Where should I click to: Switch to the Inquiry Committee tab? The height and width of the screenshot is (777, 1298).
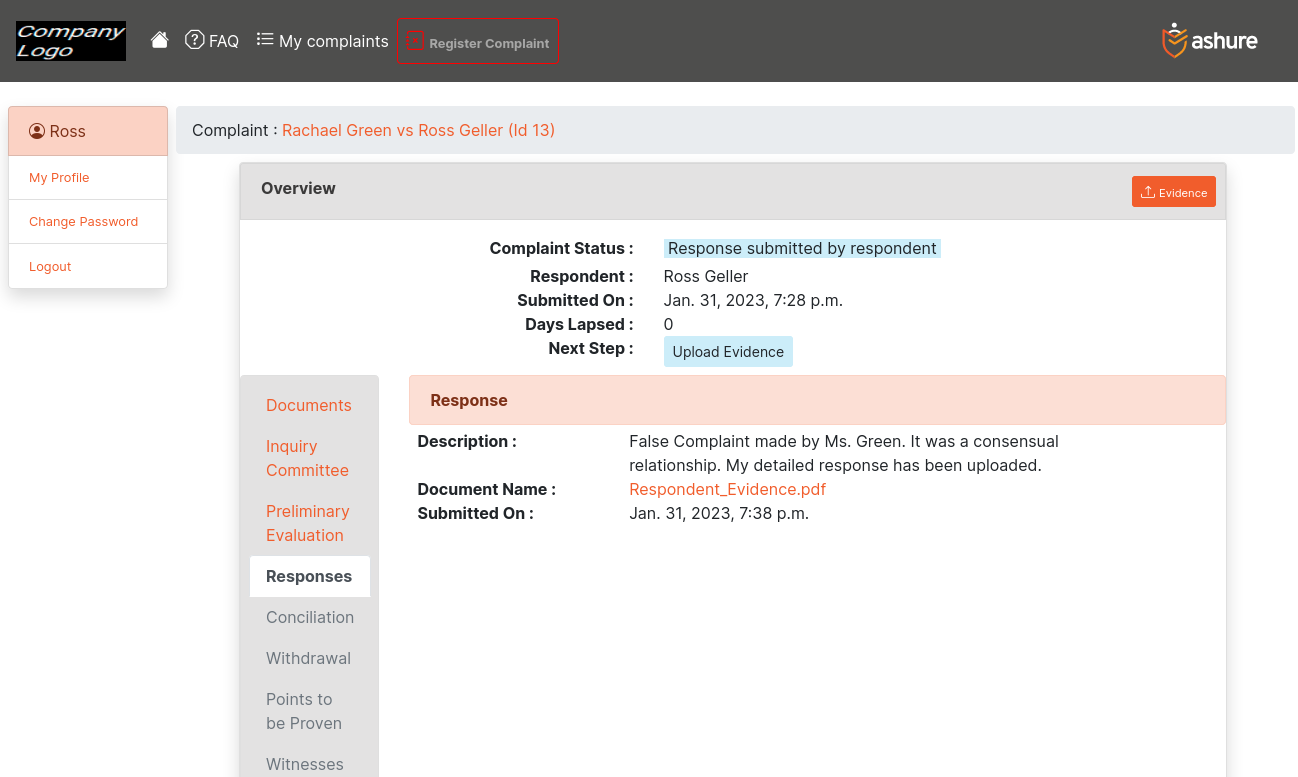(x=309, y=458)
